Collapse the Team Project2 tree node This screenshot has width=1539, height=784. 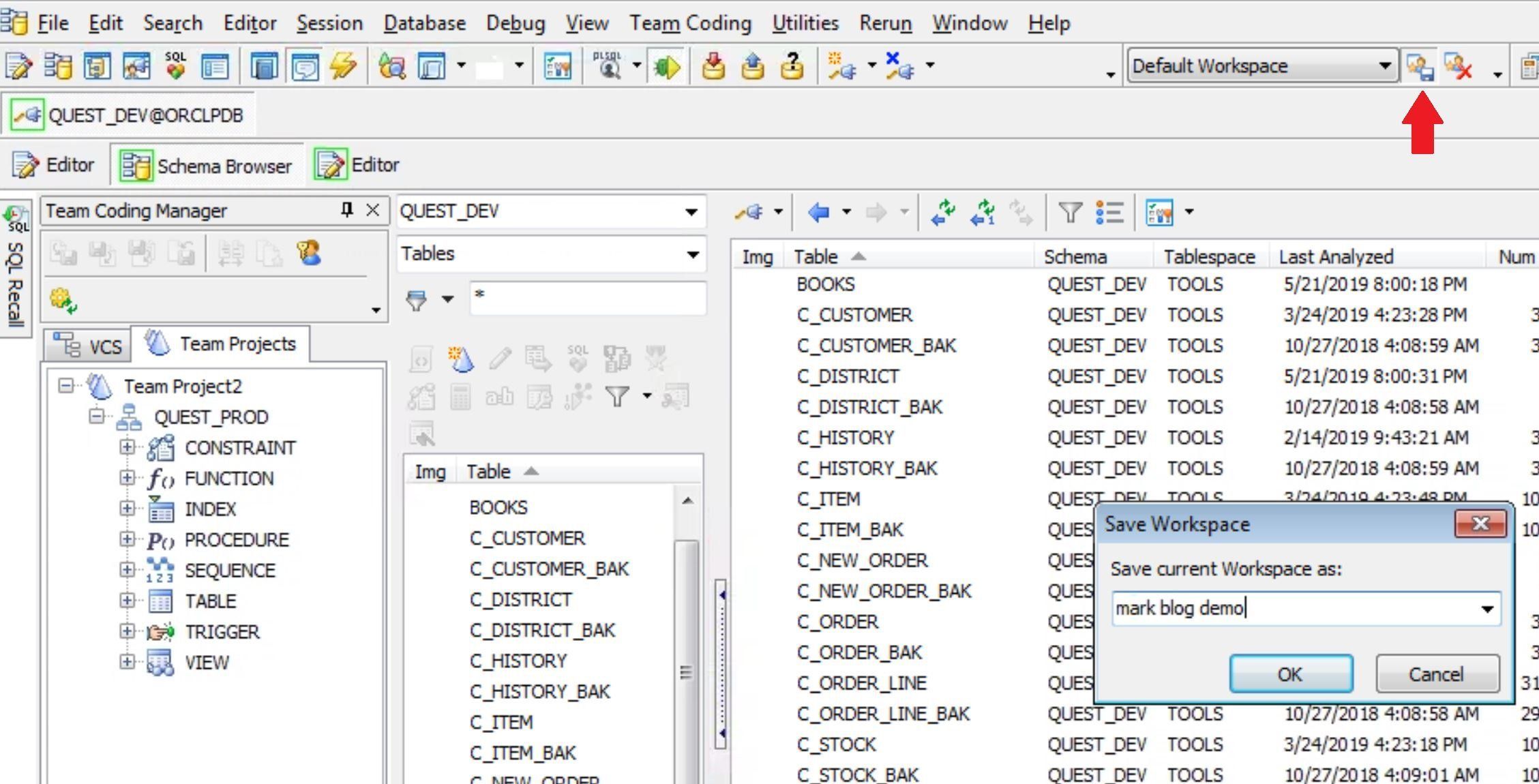coord(65,386)
